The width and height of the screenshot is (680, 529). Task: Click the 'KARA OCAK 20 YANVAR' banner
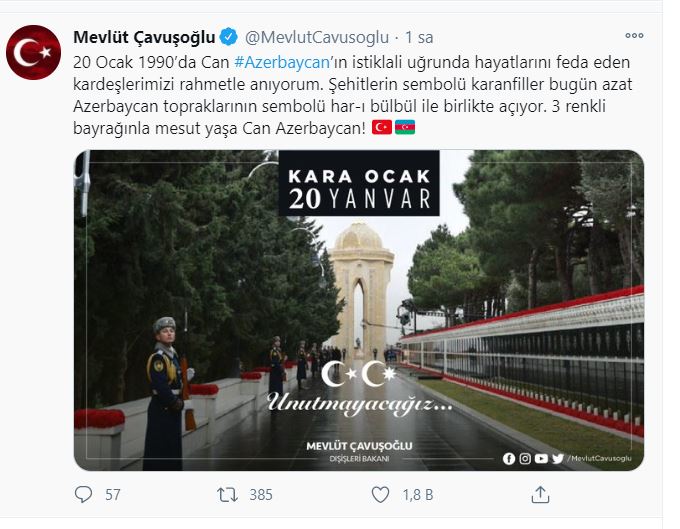[x=359, y=183]
